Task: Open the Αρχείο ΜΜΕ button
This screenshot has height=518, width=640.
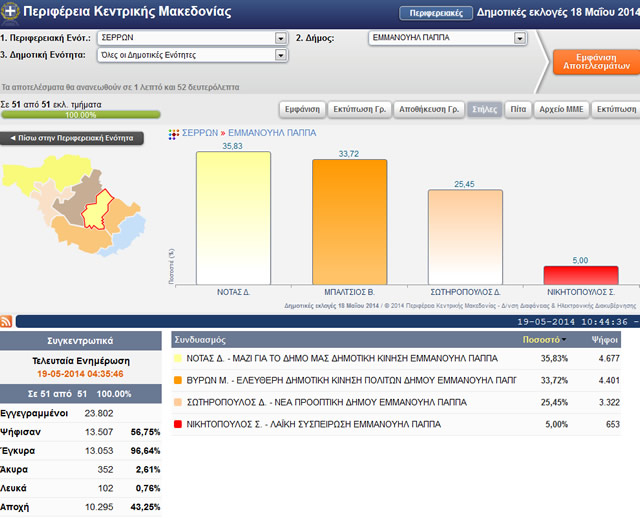Action: (561, 109)
